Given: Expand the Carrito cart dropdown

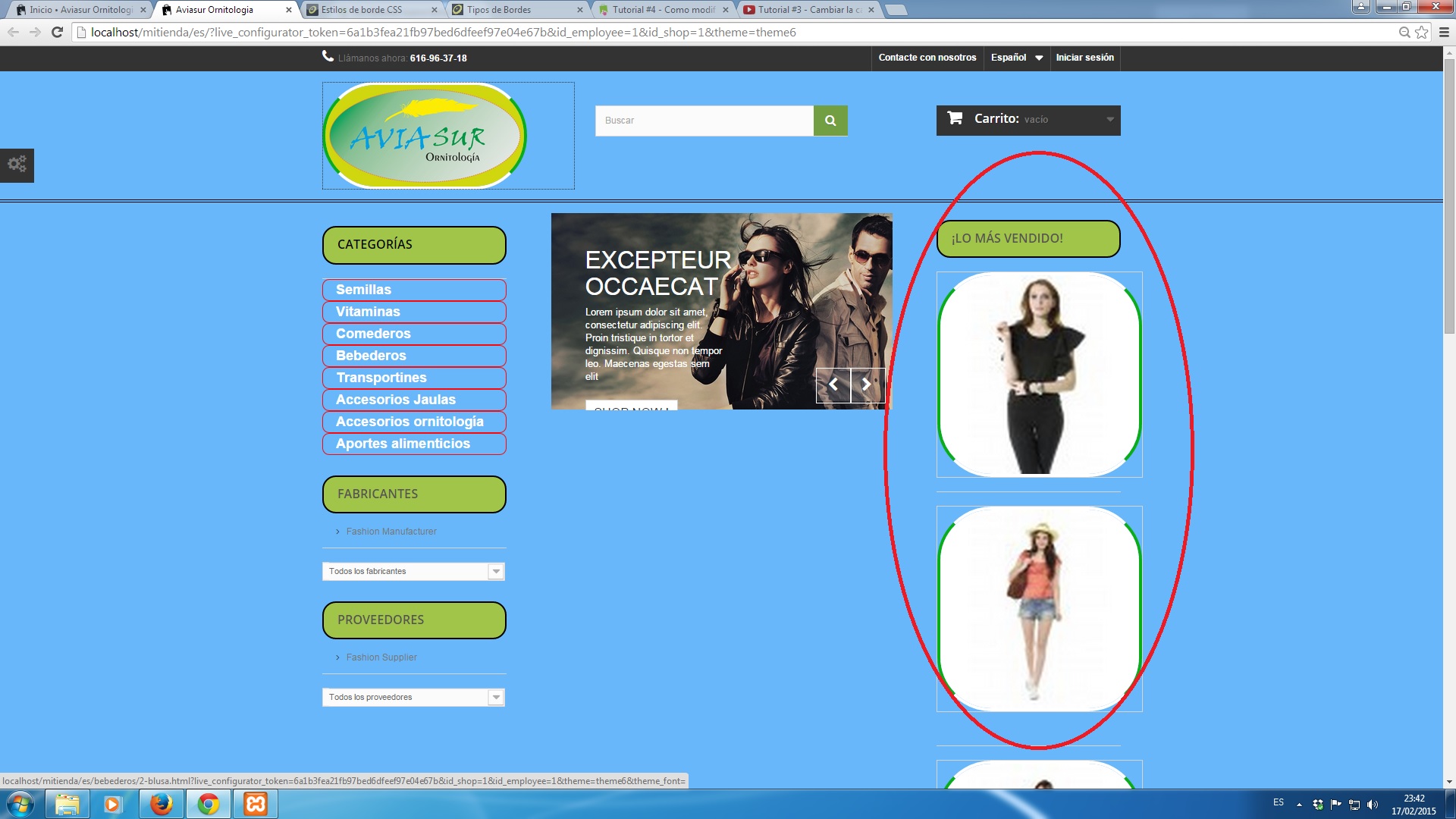Looking at the screenshot, I should pos(1109,120).
